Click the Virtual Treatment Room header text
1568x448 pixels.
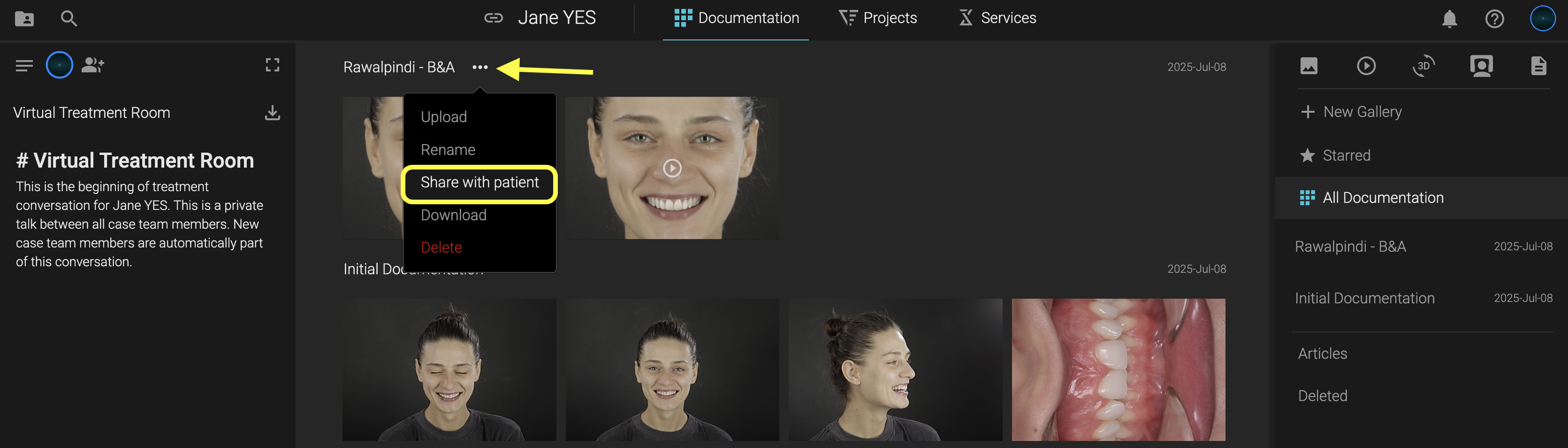91,113
